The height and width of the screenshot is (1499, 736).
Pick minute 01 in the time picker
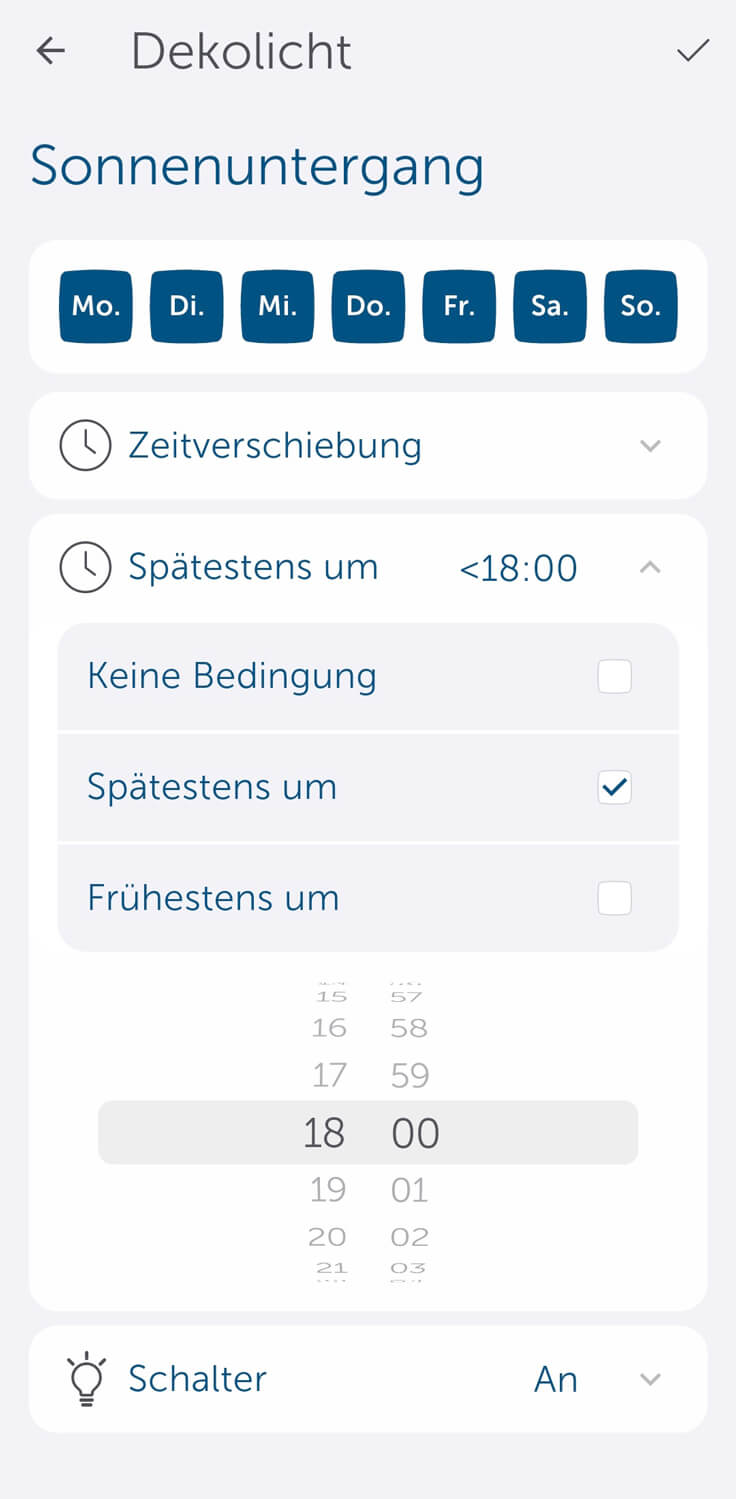click(x=410, y=1190)
